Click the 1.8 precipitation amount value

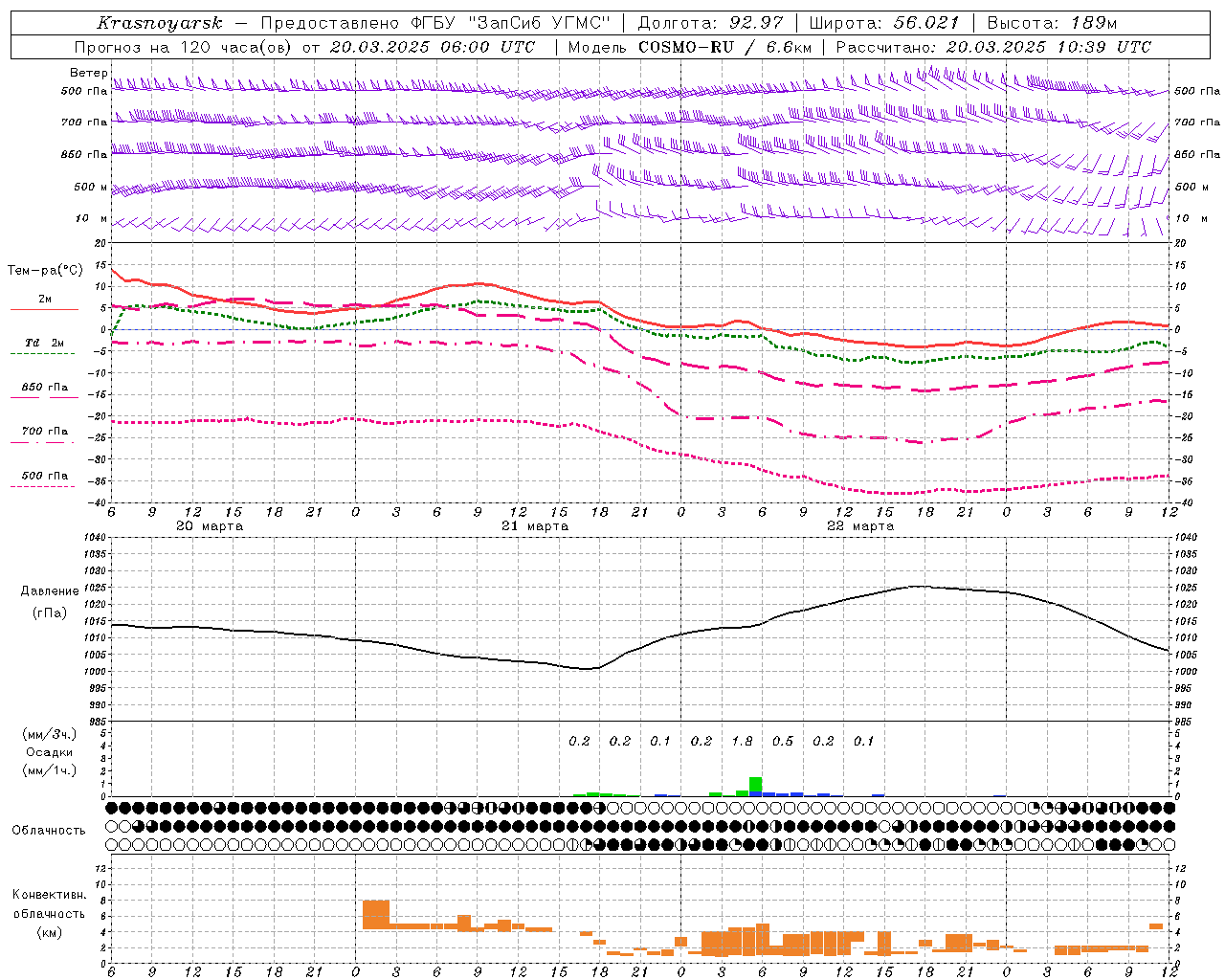click(x=742, y=742)
